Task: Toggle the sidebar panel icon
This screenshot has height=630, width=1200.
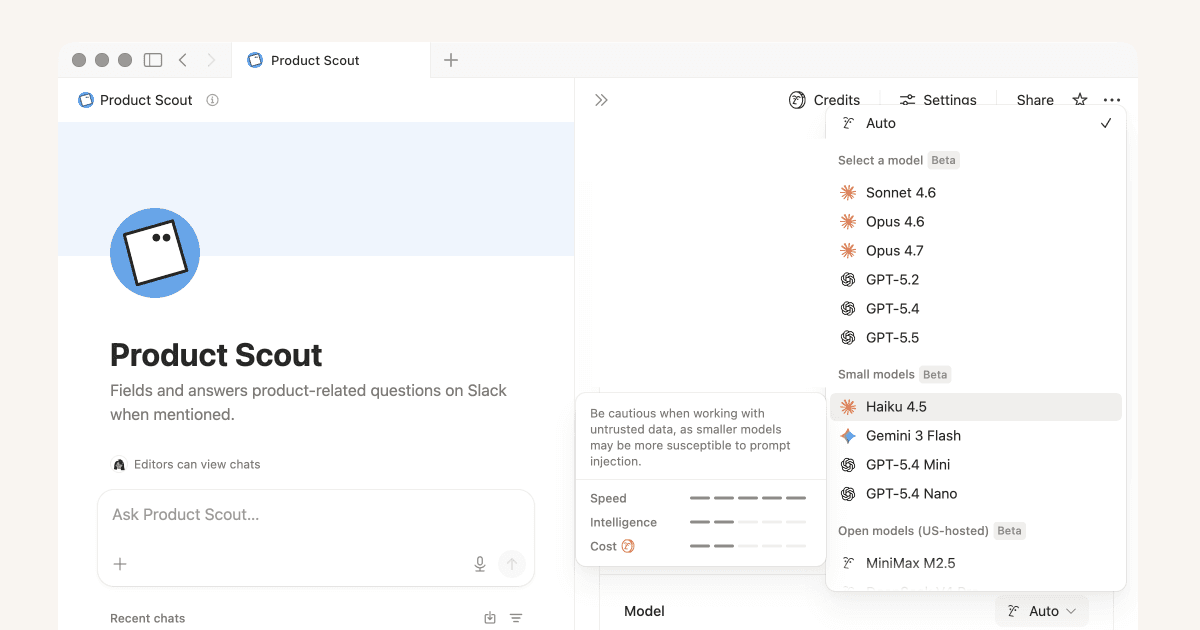Action: click(153, 60)
